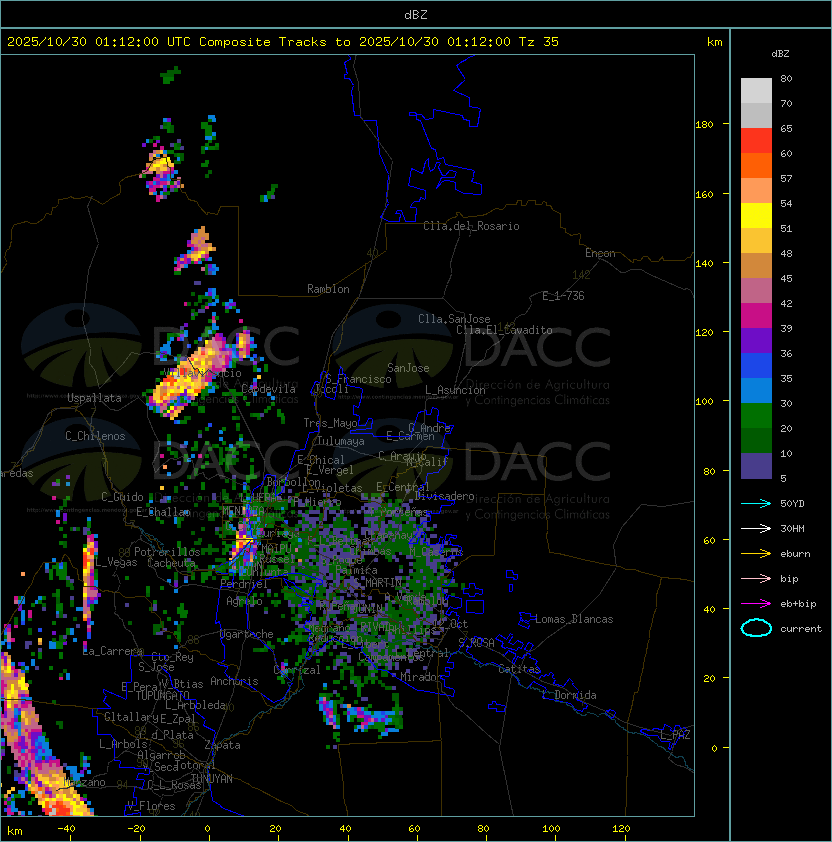Click the Cacheuta map label
The width and height of the screenshot is (832, 842).
171,563
